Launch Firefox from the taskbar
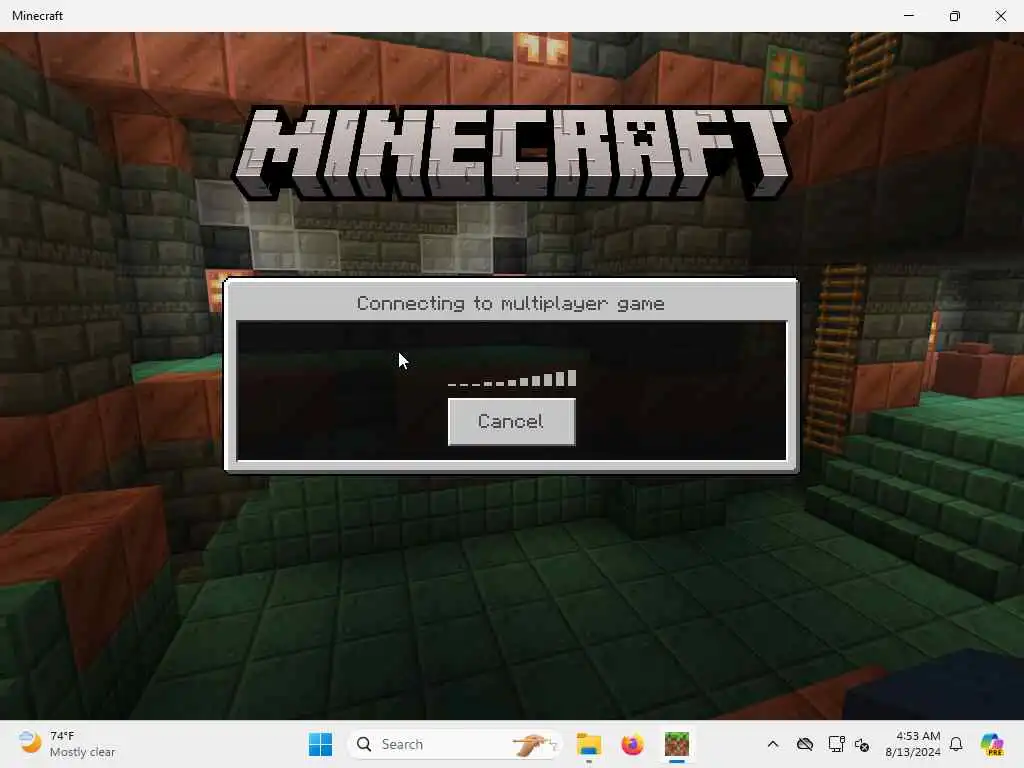Screen dimensions: 1024x768 632,744
